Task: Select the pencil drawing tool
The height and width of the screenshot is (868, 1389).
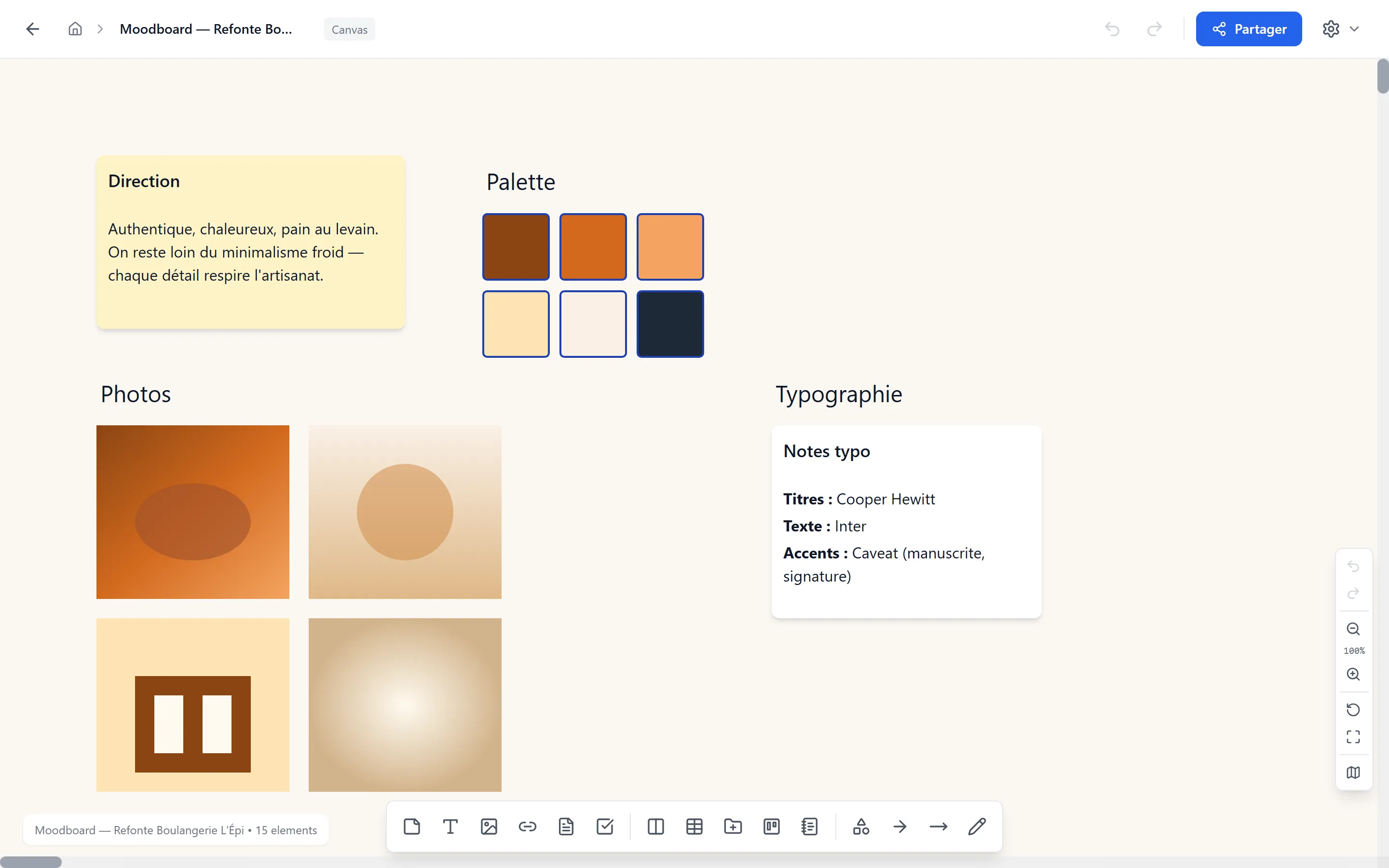Action: 977,827
